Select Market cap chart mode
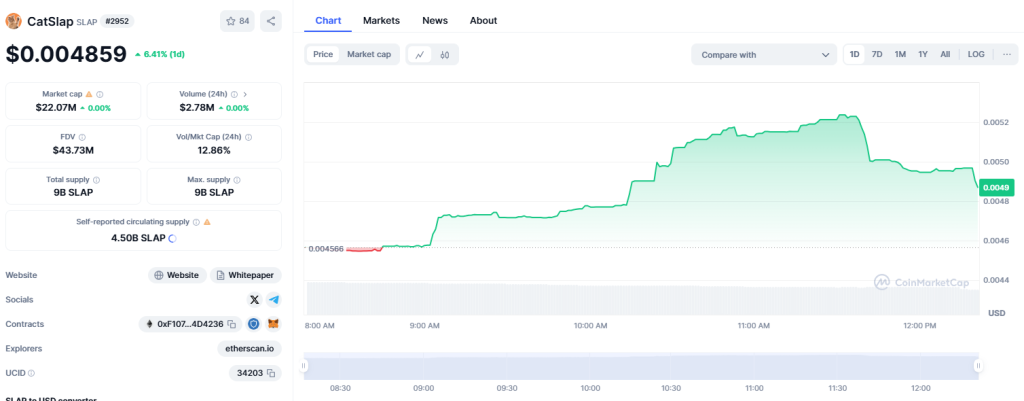 369,54
